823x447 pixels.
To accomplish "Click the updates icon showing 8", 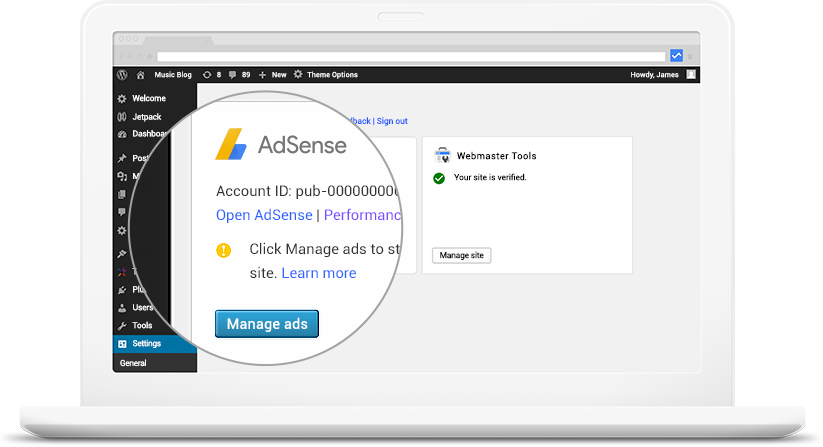I will click(207, 75).
